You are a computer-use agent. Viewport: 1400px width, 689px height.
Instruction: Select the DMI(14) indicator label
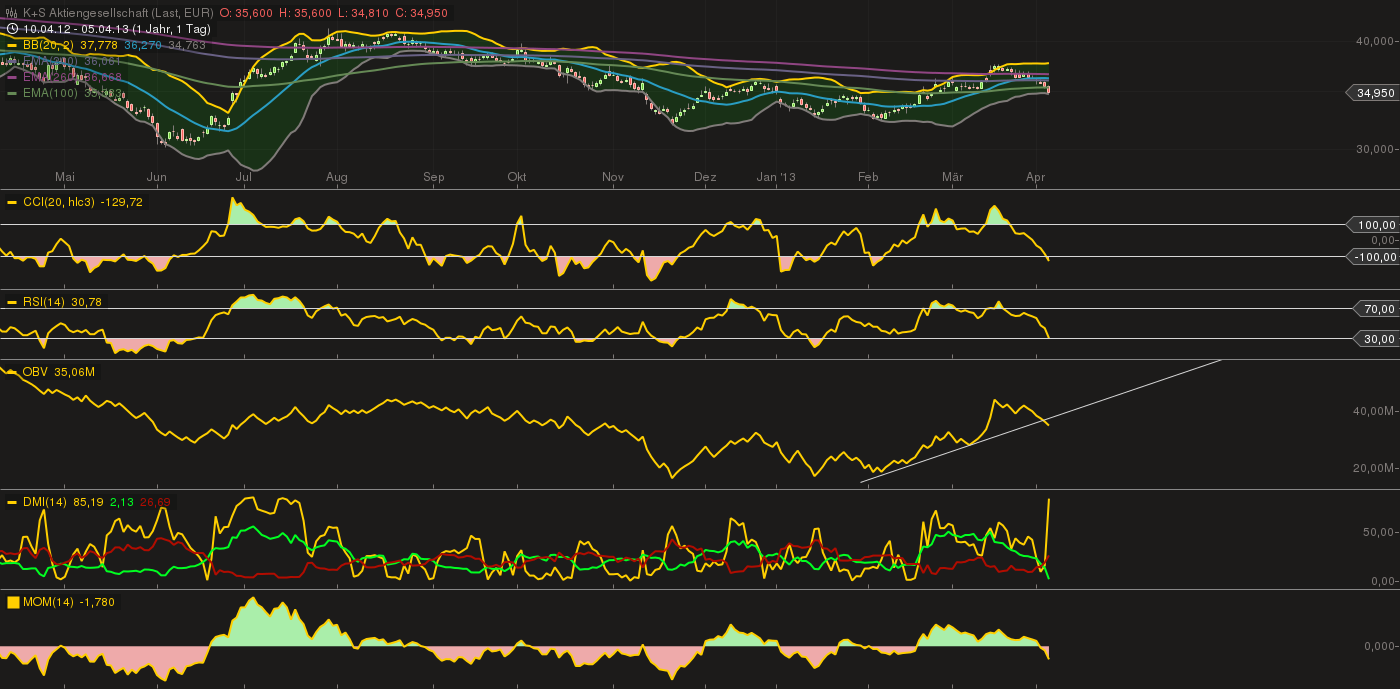[45, 502]
